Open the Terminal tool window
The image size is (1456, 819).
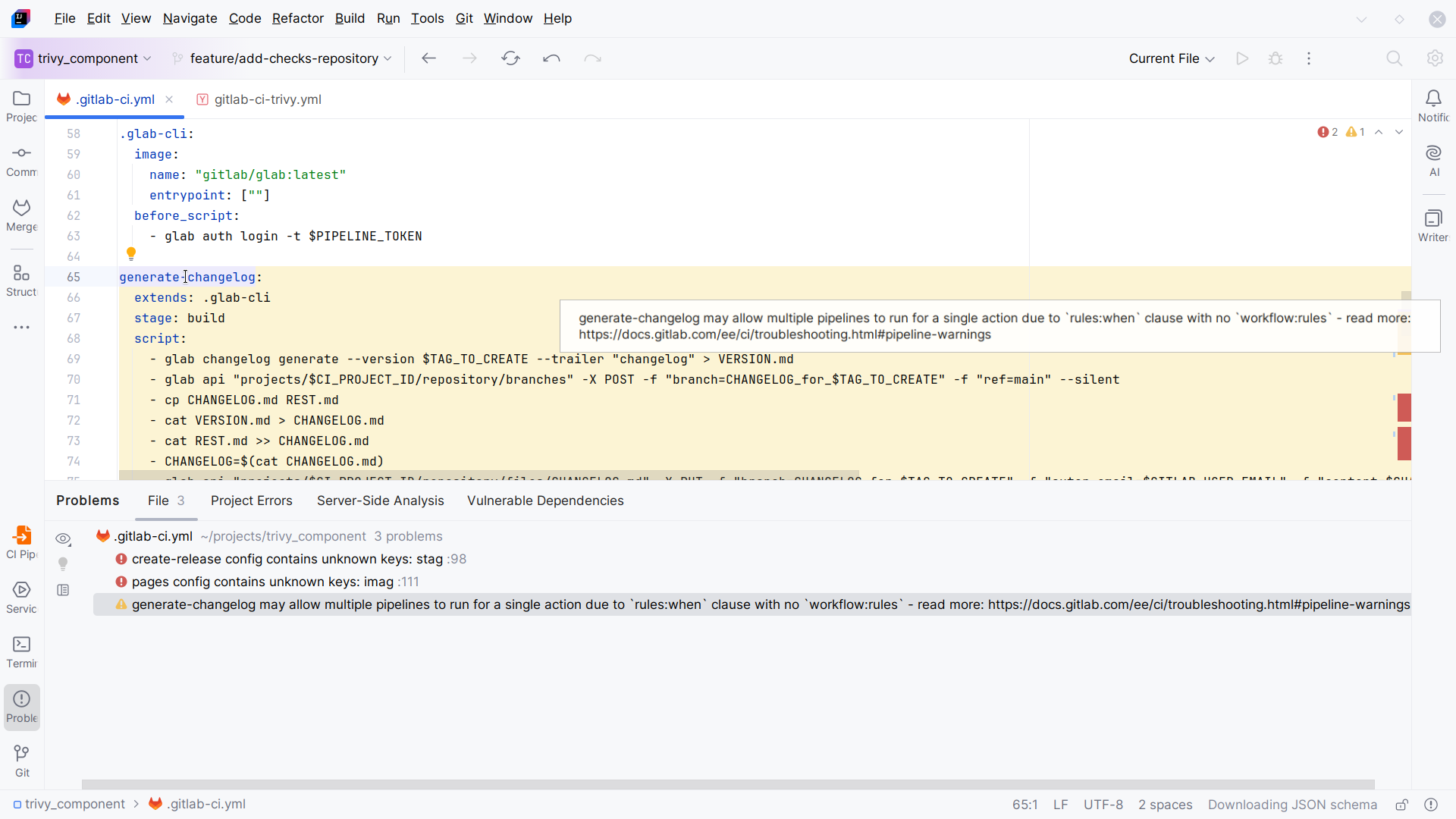[21, 648]
